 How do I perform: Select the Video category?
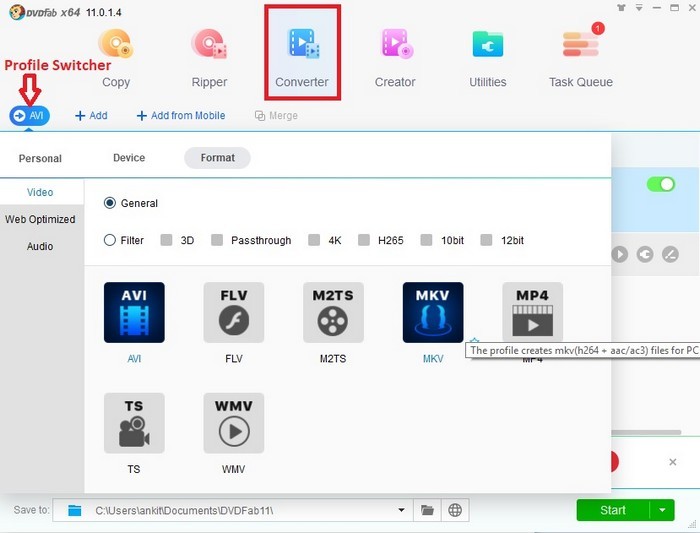point(40,192)
